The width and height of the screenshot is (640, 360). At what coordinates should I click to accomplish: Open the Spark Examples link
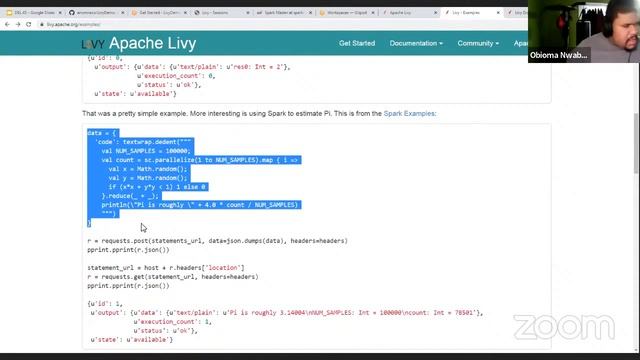pos(409,113)
